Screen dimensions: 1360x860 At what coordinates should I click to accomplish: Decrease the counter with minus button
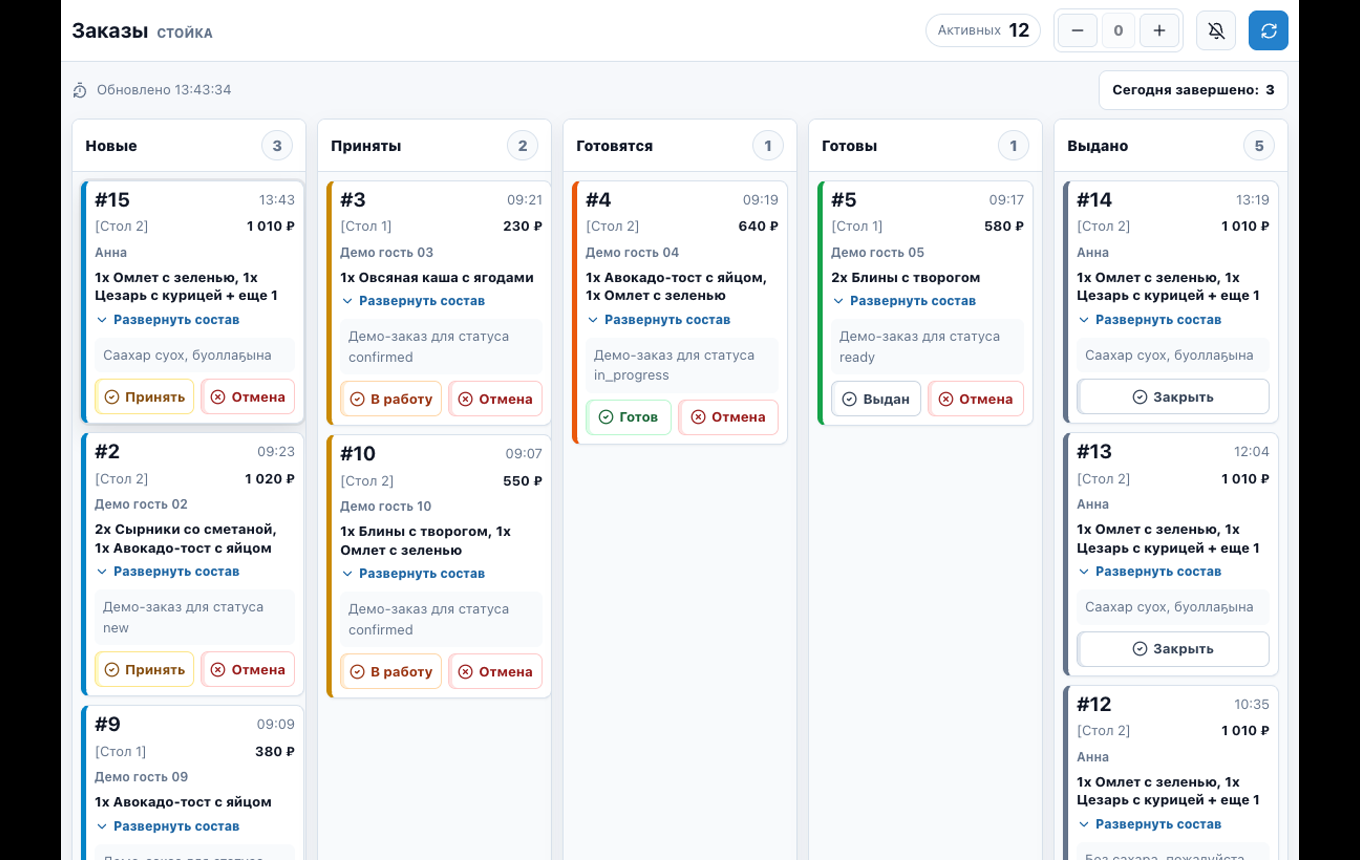tap(1077, 31)
